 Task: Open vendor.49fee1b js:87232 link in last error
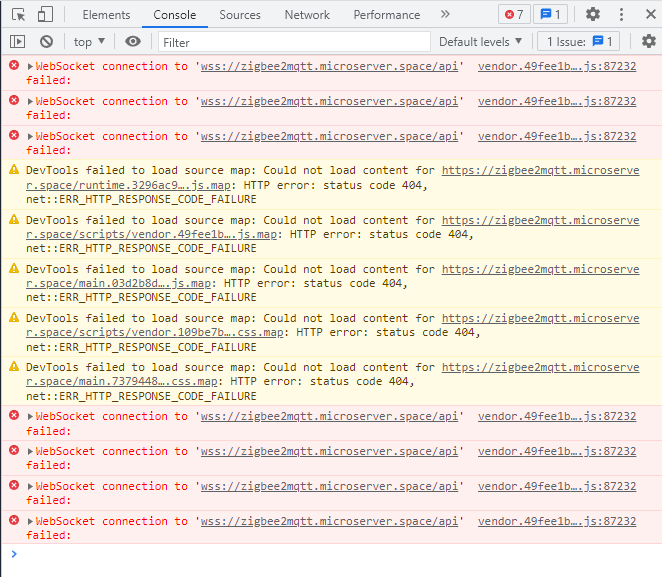tap(557, 521)
